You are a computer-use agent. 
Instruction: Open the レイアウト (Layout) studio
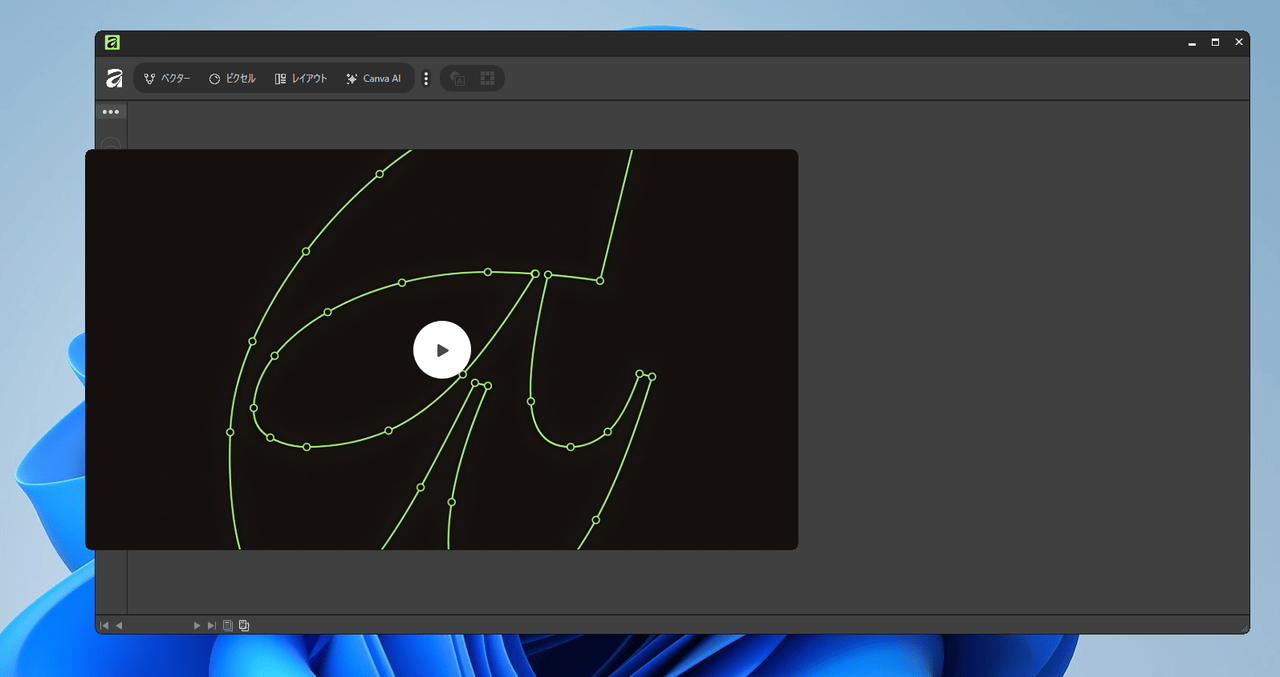[301, 79]
